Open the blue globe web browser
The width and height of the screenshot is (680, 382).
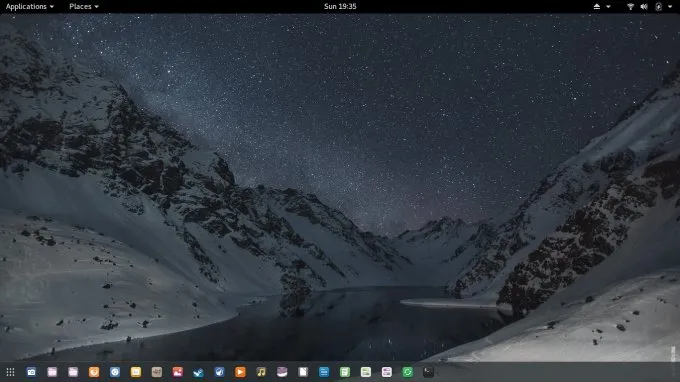[x=219, y=372]
